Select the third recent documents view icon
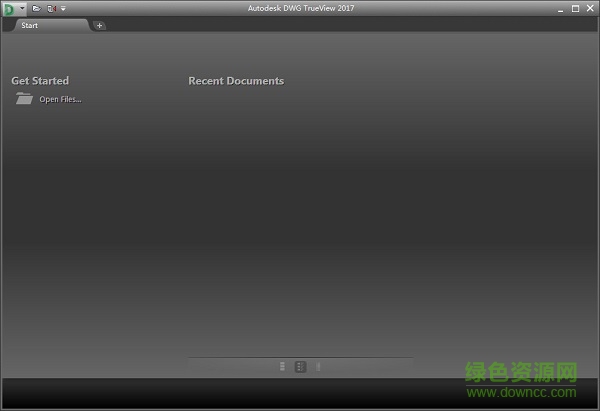The width and height of the screenshot is (600, 411). pos(318,367)
